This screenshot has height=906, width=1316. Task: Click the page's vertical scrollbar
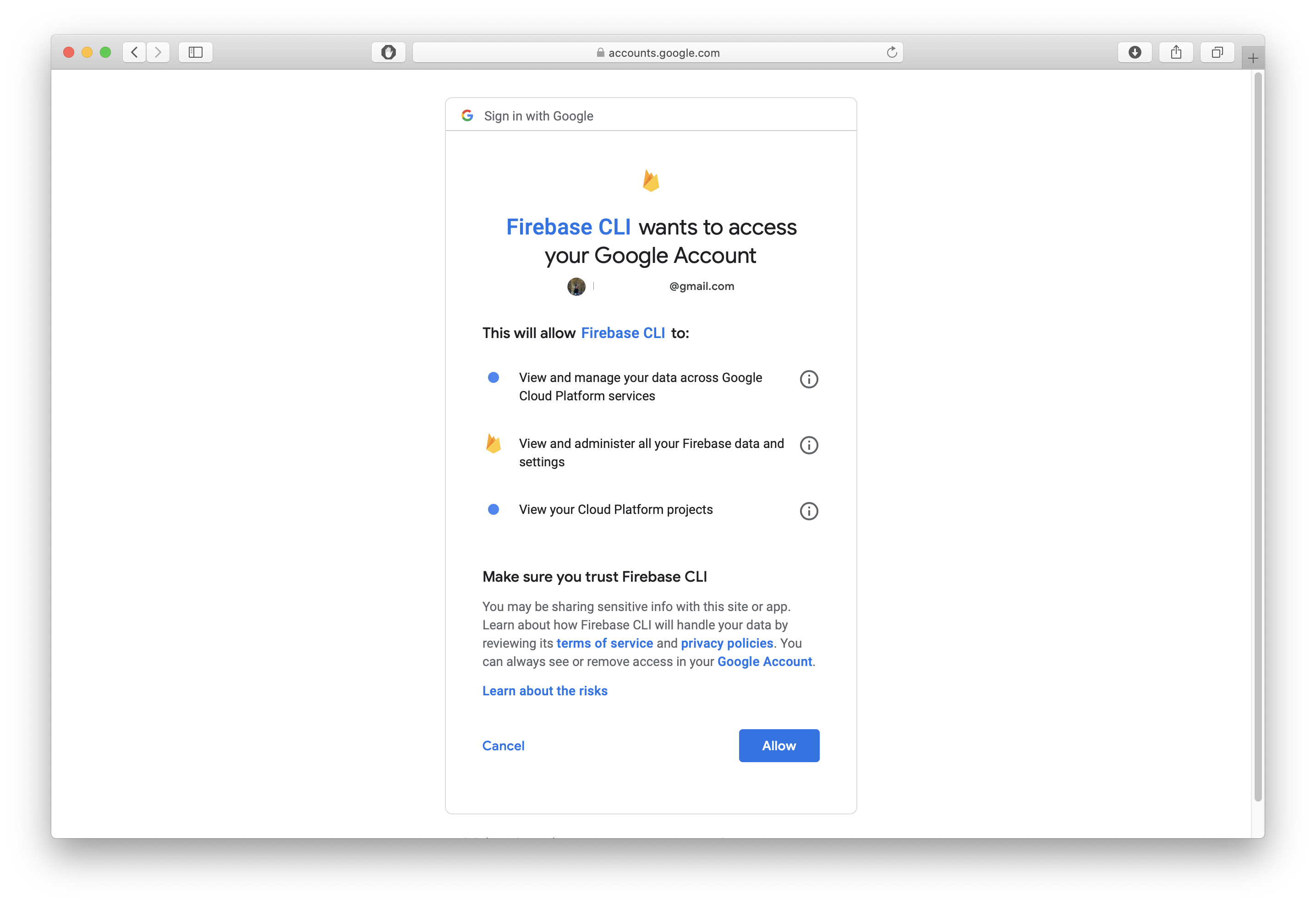[x=1257, y=437]
